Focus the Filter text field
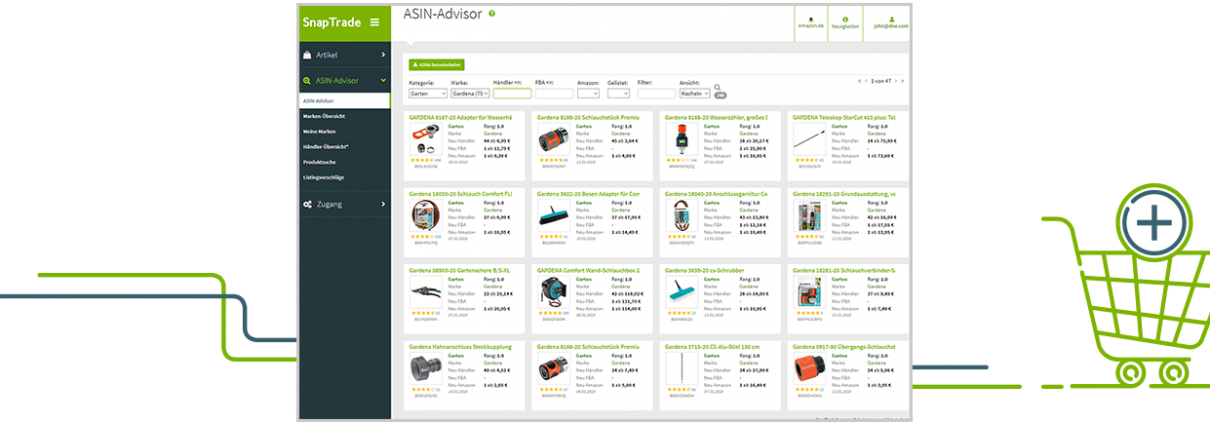Image resolution: width=1210 pixels, height=423 pixels. click(656, 93)
